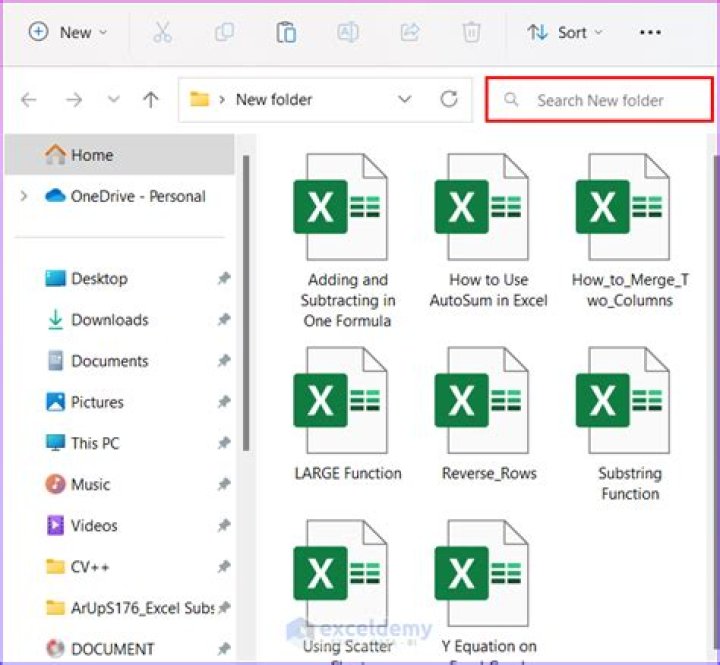Open recent locations chevron

(x=113, y=99)
